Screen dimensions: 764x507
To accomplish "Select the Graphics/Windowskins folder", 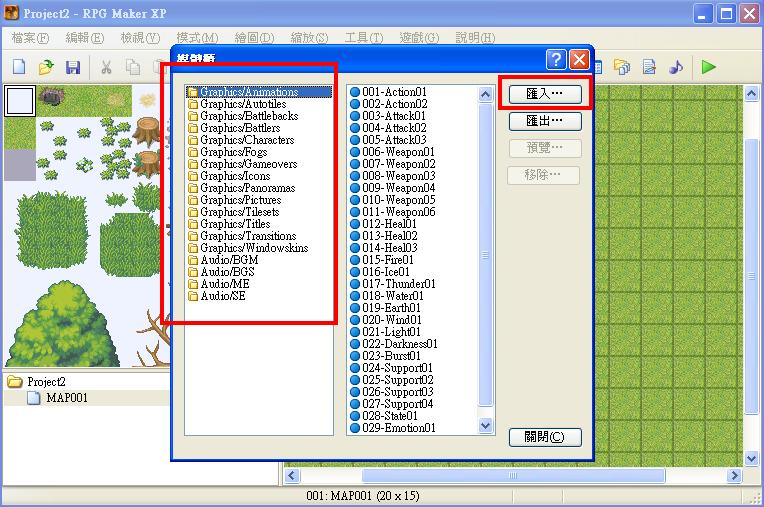I will (248, 248).
